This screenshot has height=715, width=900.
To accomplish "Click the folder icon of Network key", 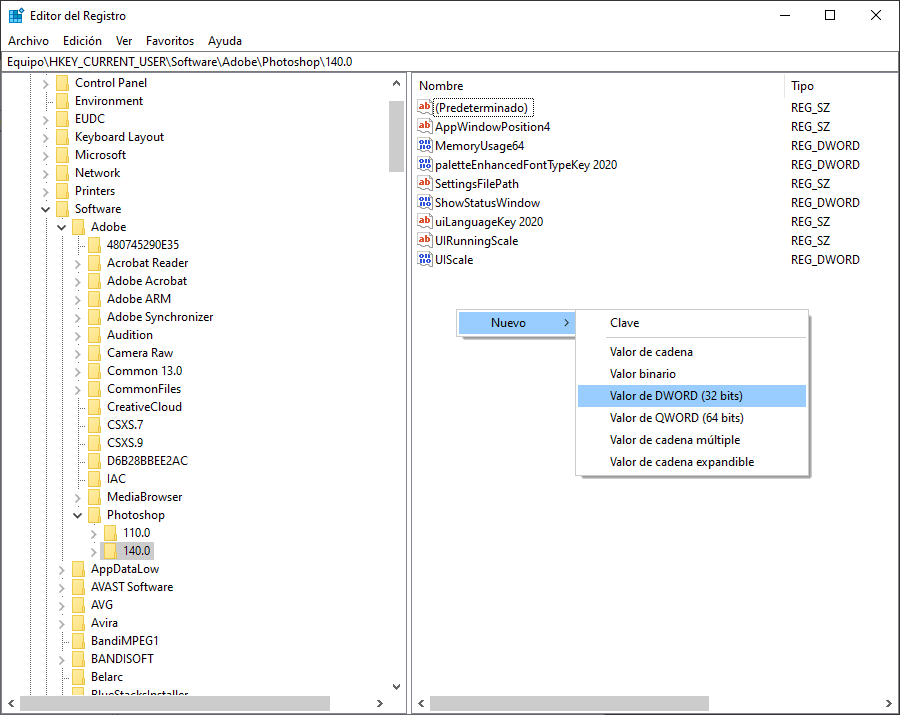I will click(x=63, y=173).
